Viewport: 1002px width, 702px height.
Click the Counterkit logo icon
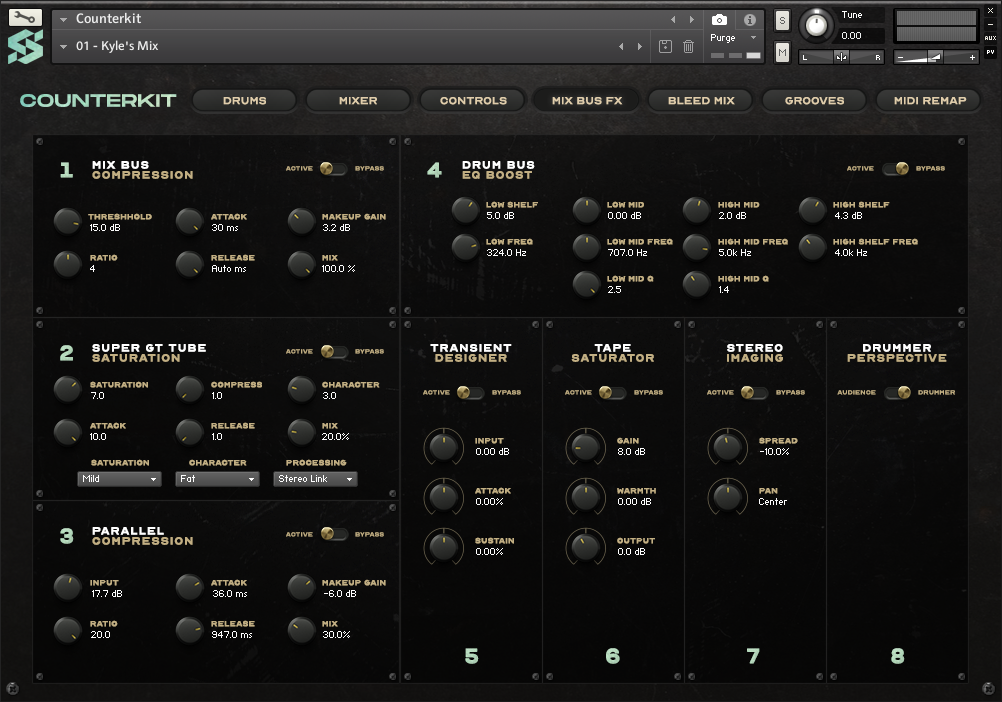24,44
